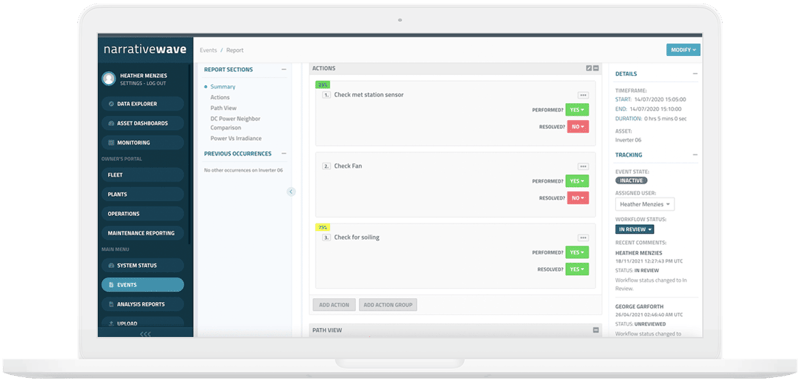Open System Status page
Viewport: 800px width, 382px height.
pos(142,265)
